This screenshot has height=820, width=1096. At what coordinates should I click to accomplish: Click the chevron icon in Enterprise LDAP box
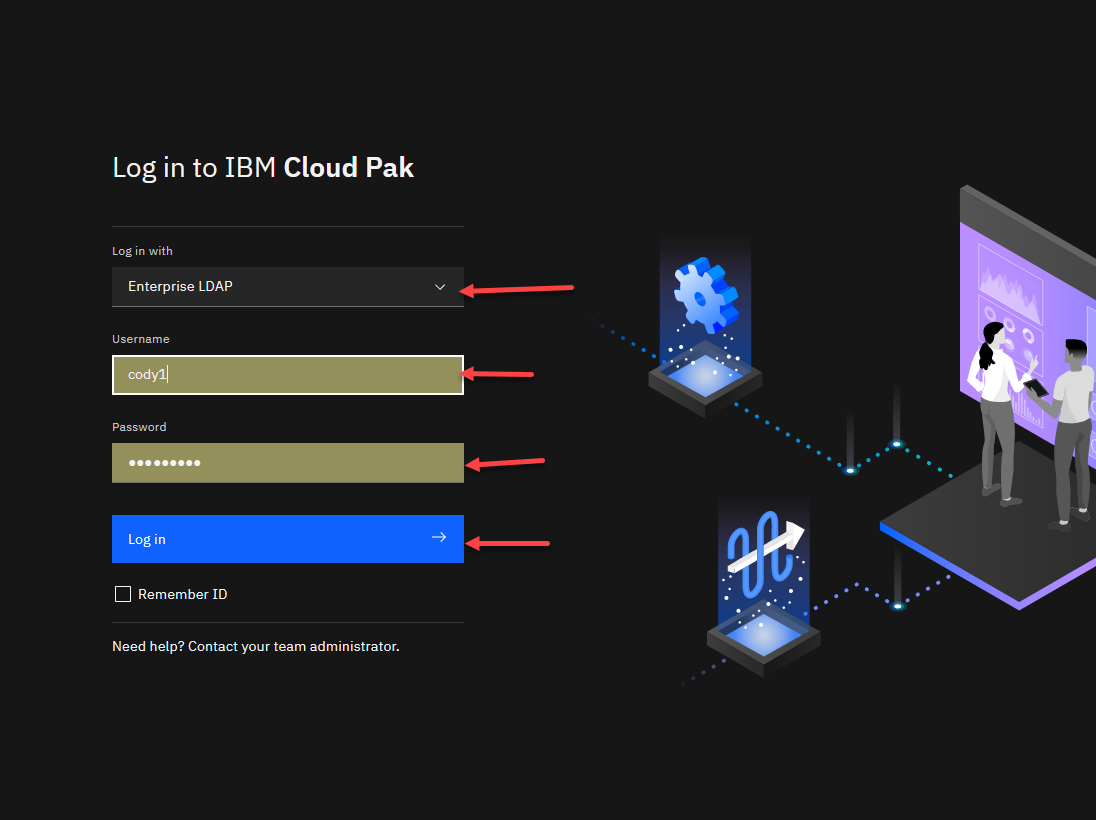[x=439, y=287]
